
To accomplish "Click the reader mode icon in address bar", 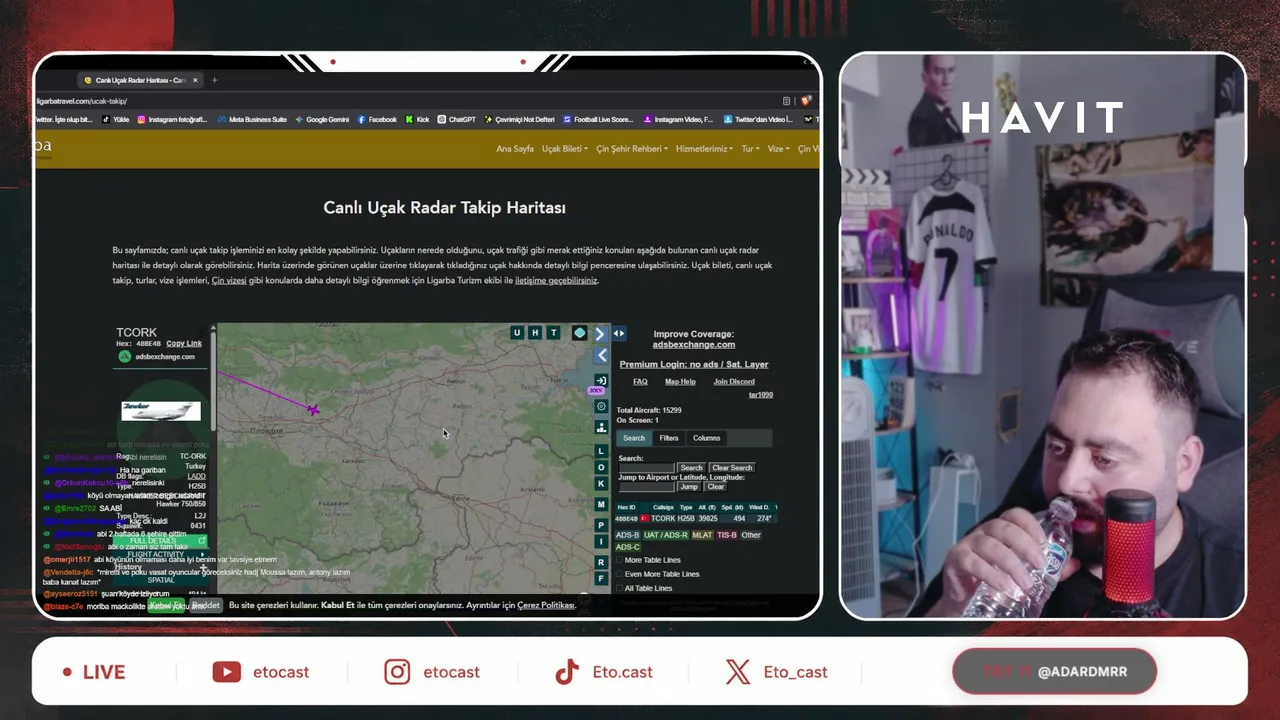I will (x=787, y=101).
